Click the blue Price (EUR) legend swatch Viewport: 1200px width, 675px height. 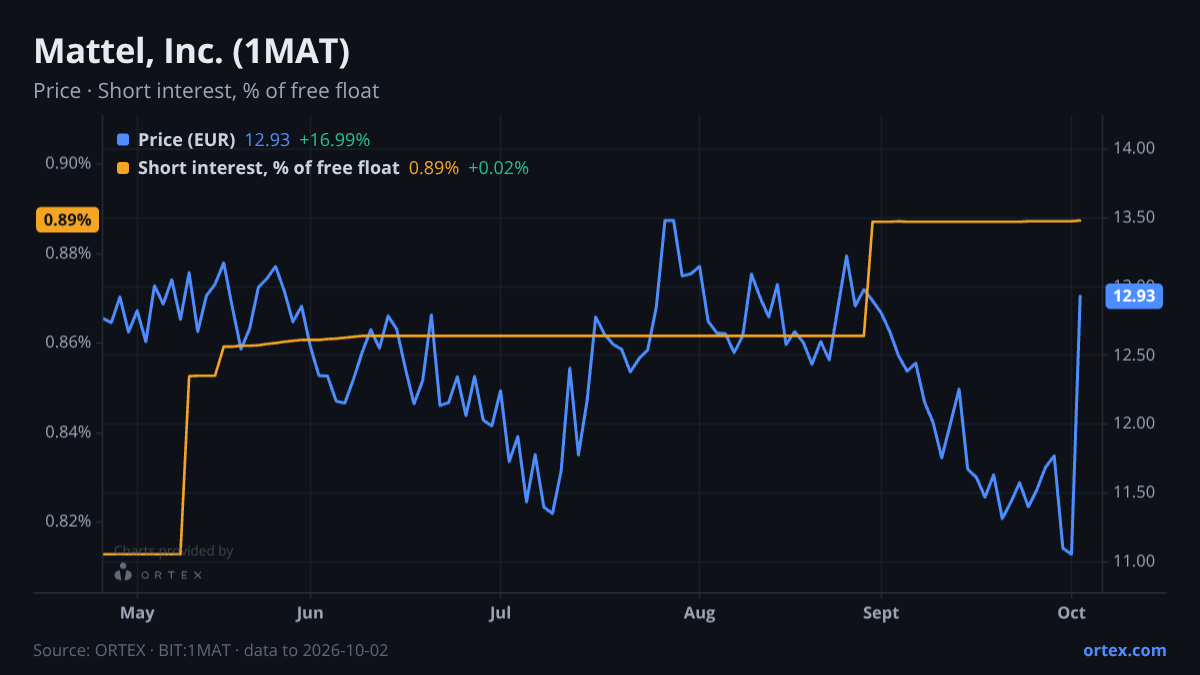123,140
